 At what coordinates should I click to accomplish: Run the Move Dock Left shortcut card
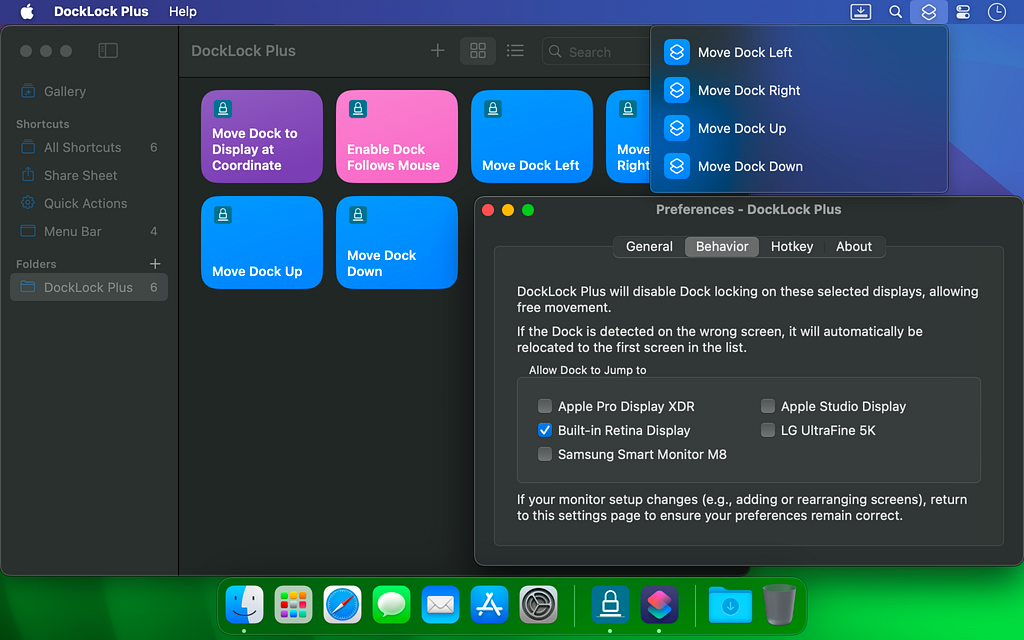click(532, 136)
